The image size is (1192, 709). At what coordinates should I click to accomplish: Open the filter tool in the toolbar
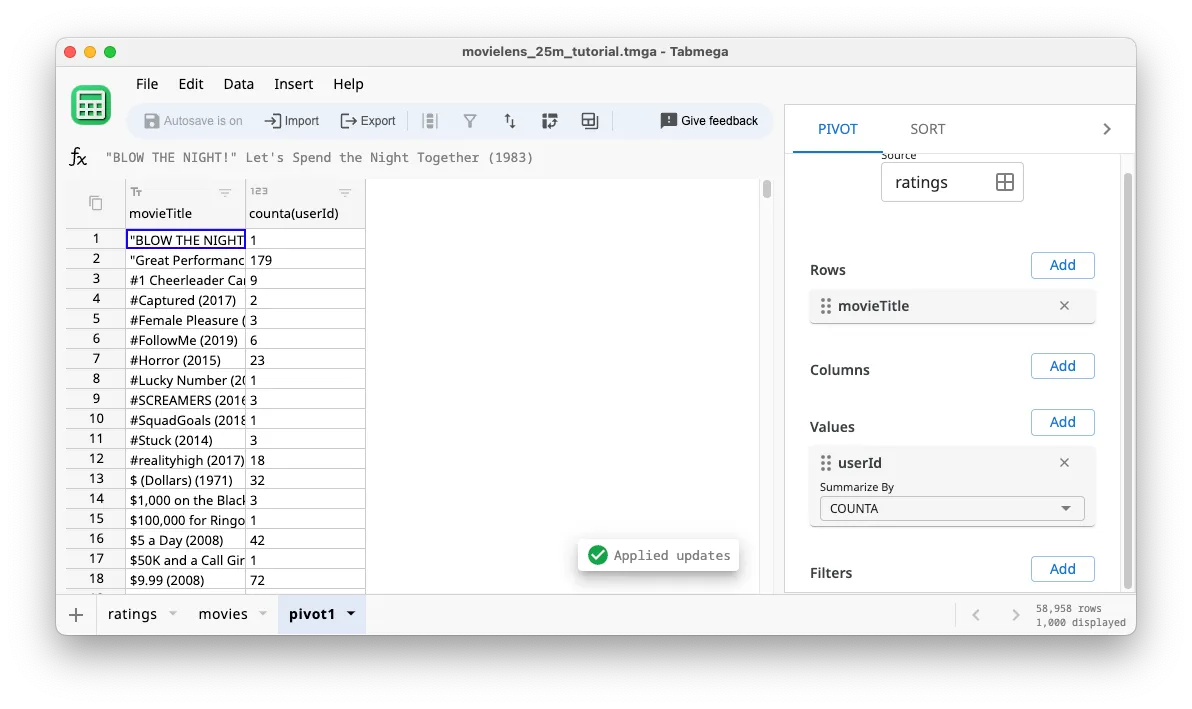470,120
